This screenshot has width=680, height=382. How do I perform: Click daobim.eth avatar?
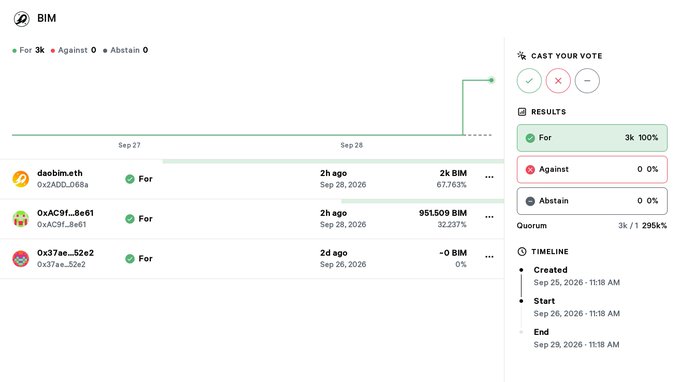point(20,179)
